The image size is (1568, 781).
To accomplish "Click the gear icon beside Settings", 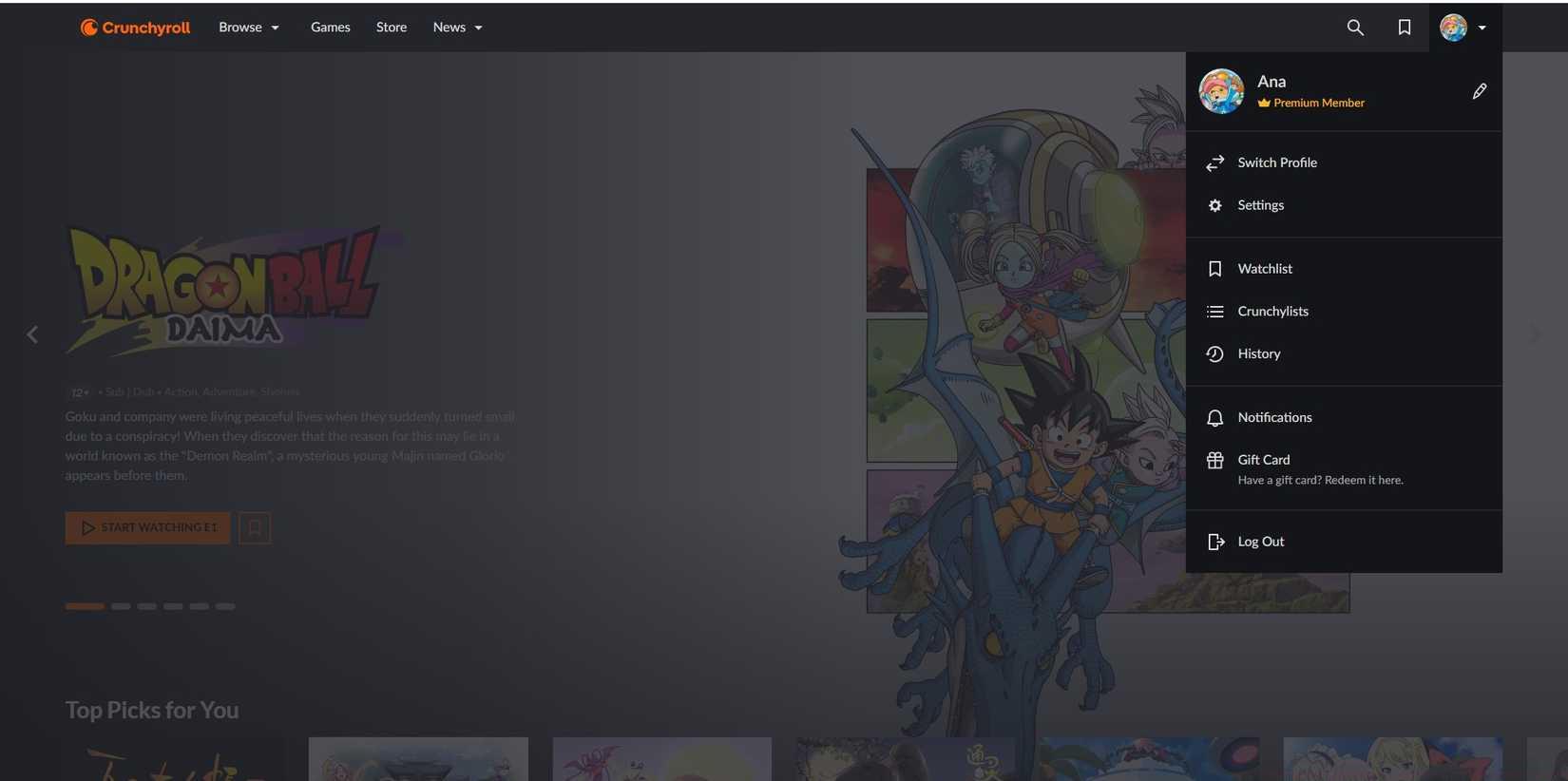I will pos(1214,205).
